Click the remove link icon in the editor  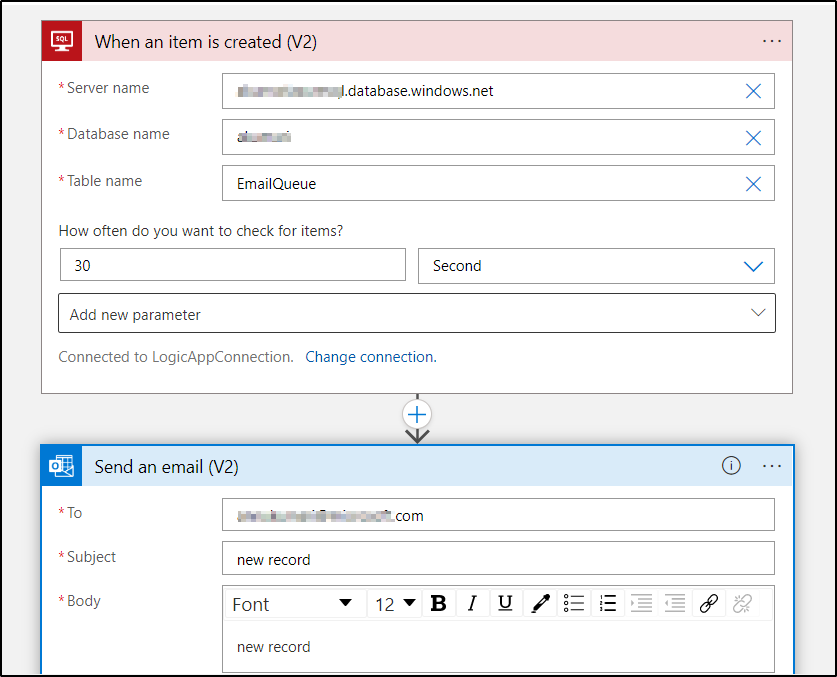pos(742,603)
